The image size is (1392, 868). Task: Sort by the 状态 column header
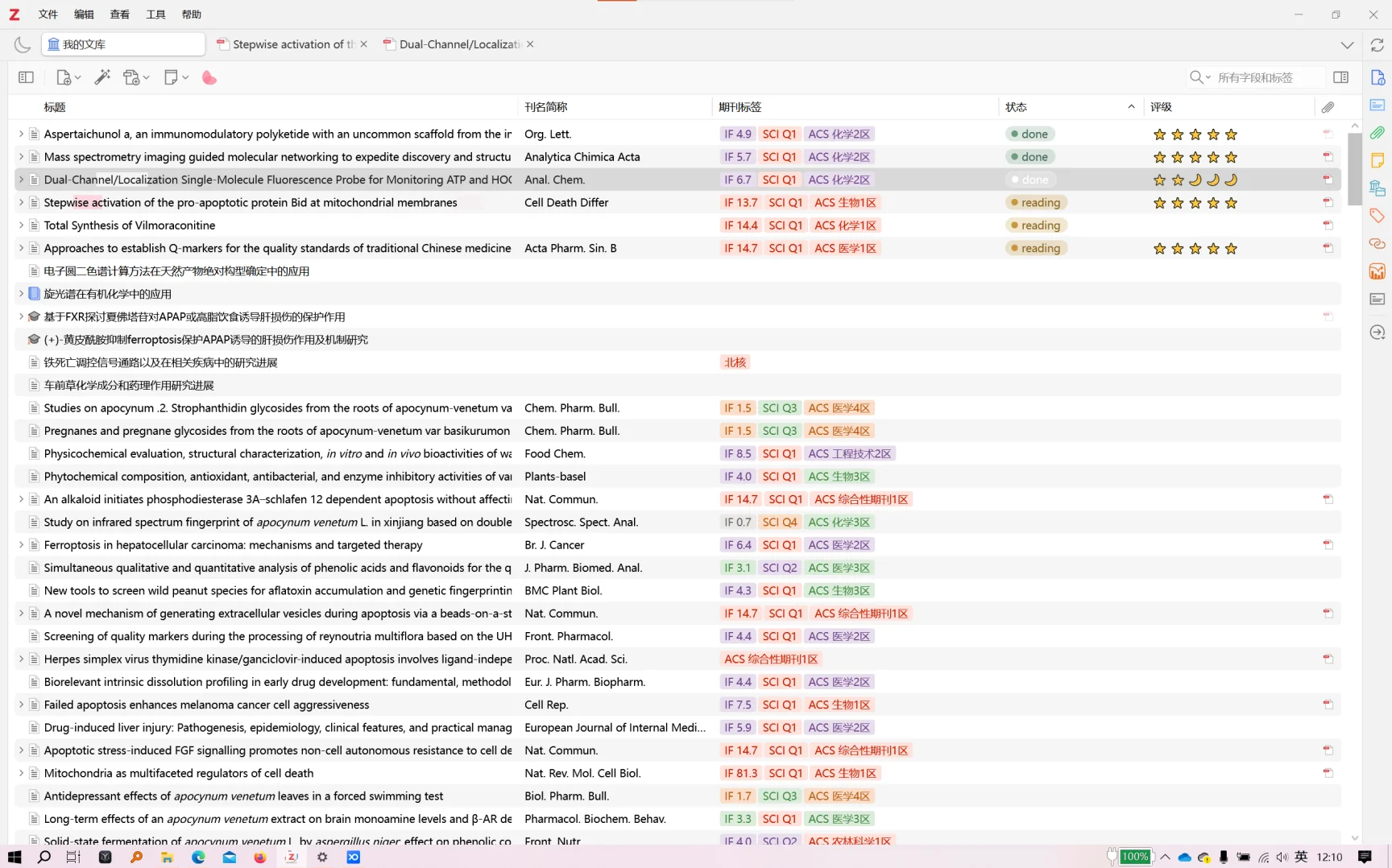[1071, 107]
